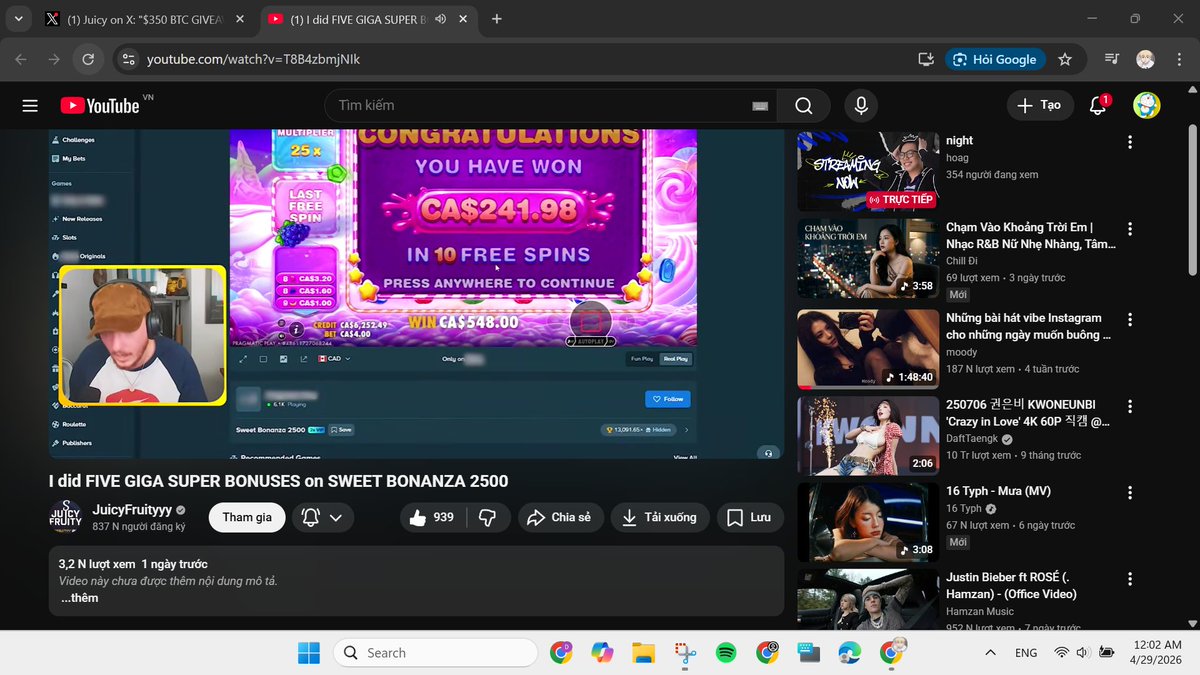The height and width of the screenshot is (675, 1200).
Task: Click the YouTube page vertical scrollbar
Action: click(1192, 200)
